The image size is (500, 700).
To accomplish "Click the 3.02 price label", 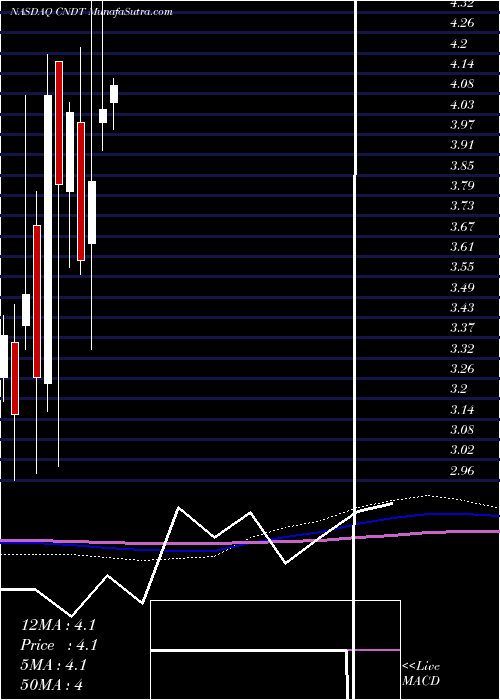I will point(462,450).
